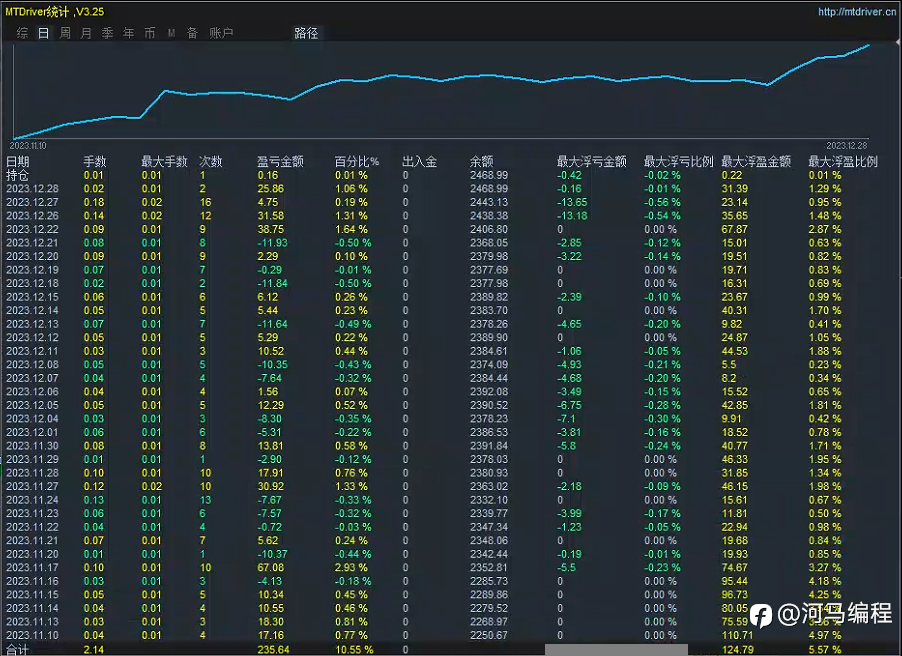
Task: Click the 合计 totals row
Action: click(x=18, y=649)
